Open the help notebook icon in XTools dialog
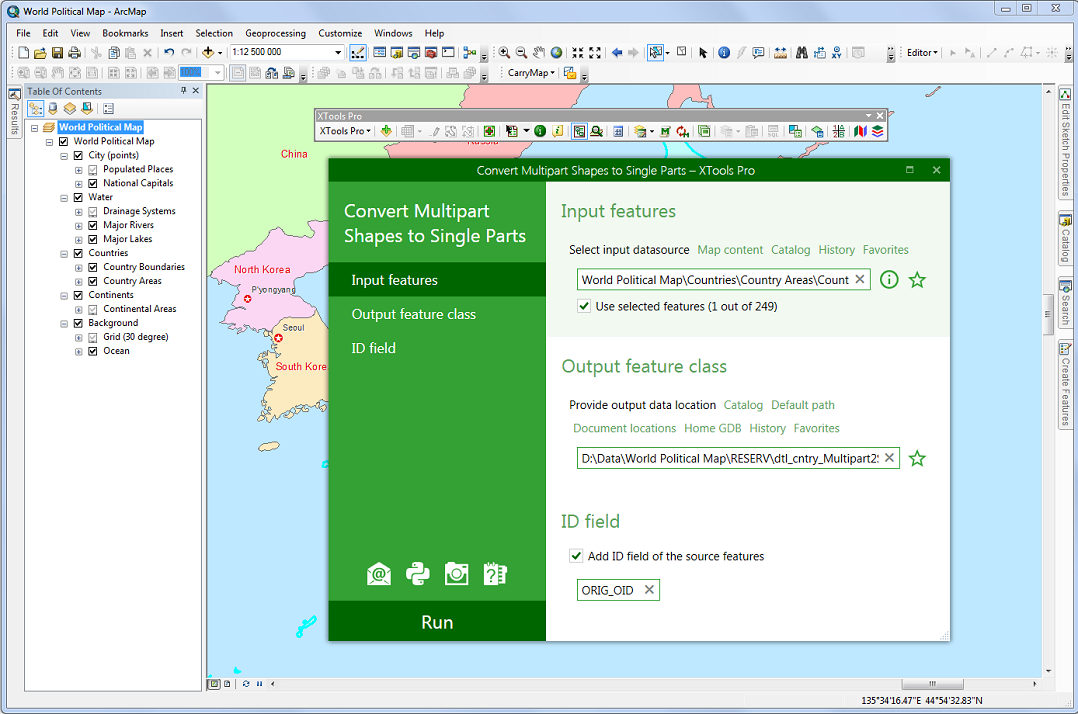The image size is (1078, 714). (495, 574)
